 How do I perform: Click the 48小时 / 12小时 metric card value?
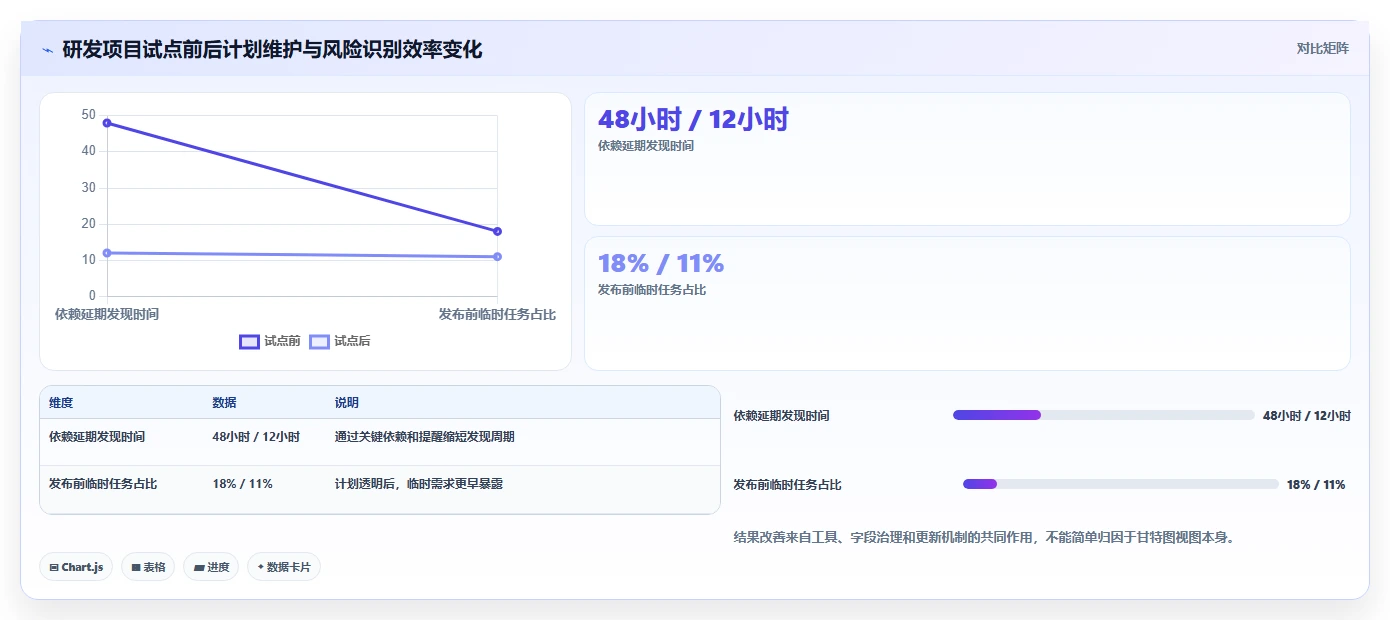[x=693, y=119]
